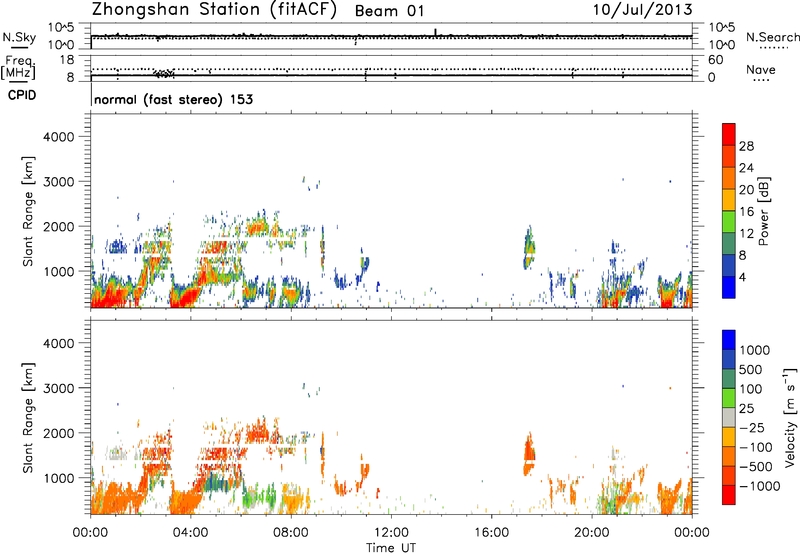Click the 2000 tick of the velocity panel
Screen dimensions: 800x554
coord(59,433)
